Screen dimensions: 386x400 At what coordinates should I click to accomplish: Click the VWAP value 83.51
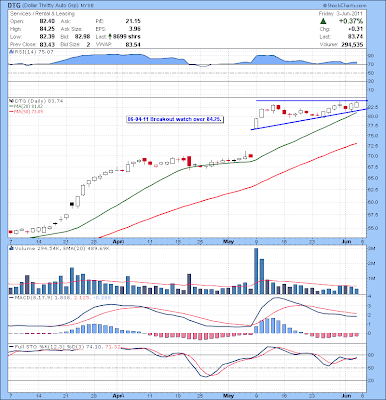tap(133, 44)
